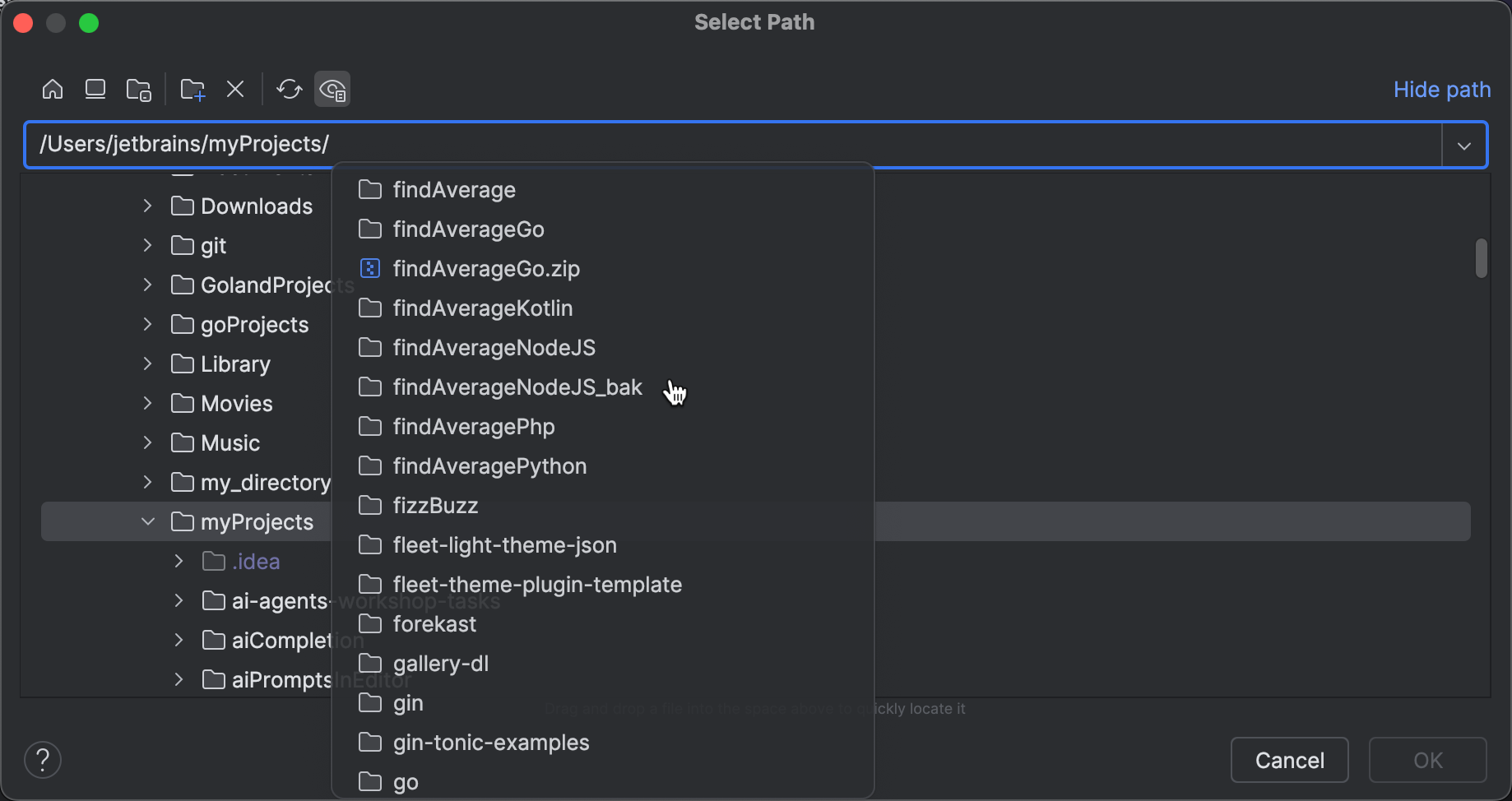Click the help question mark icon
The width and height of the screenshot is (1512, 801).
[42, 760]
